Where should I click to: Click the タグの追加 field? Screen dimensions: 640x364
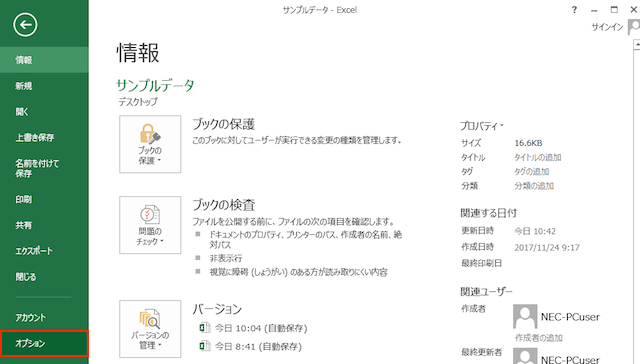point(531,171)
